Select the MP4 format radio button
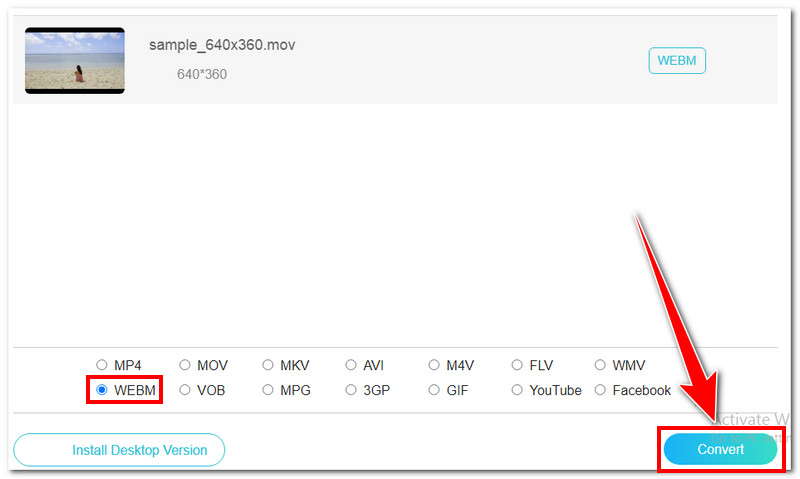This screenshot has height=479, width=800. (x=101, y=365)
